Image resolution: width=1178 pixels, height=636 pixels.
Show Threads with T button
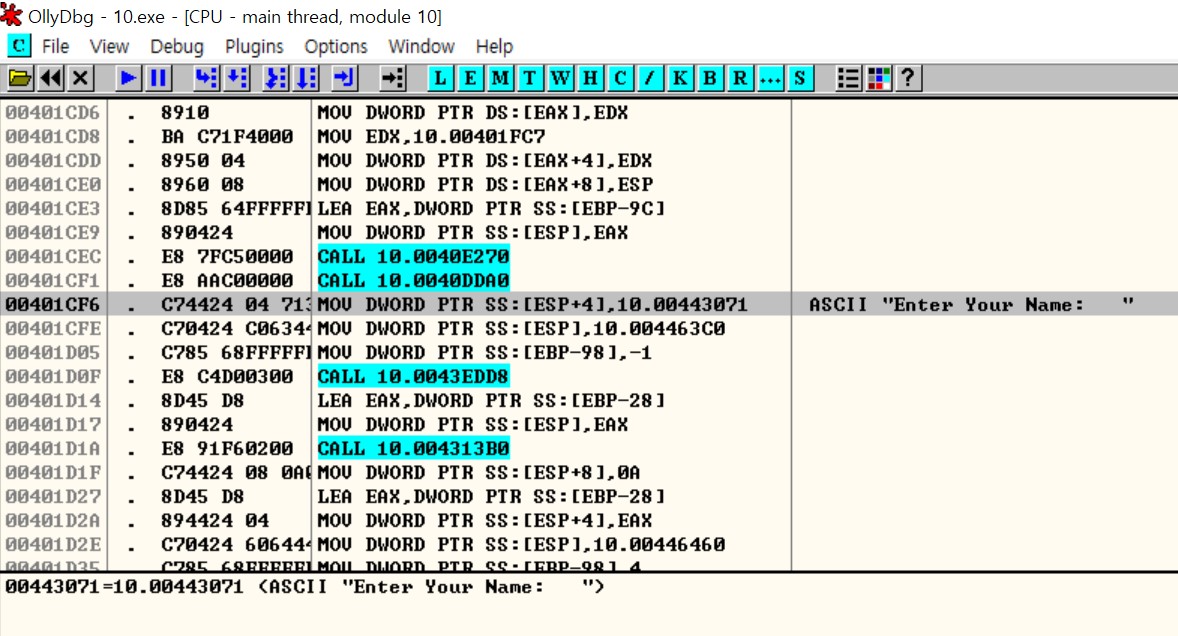pos(530,78)
